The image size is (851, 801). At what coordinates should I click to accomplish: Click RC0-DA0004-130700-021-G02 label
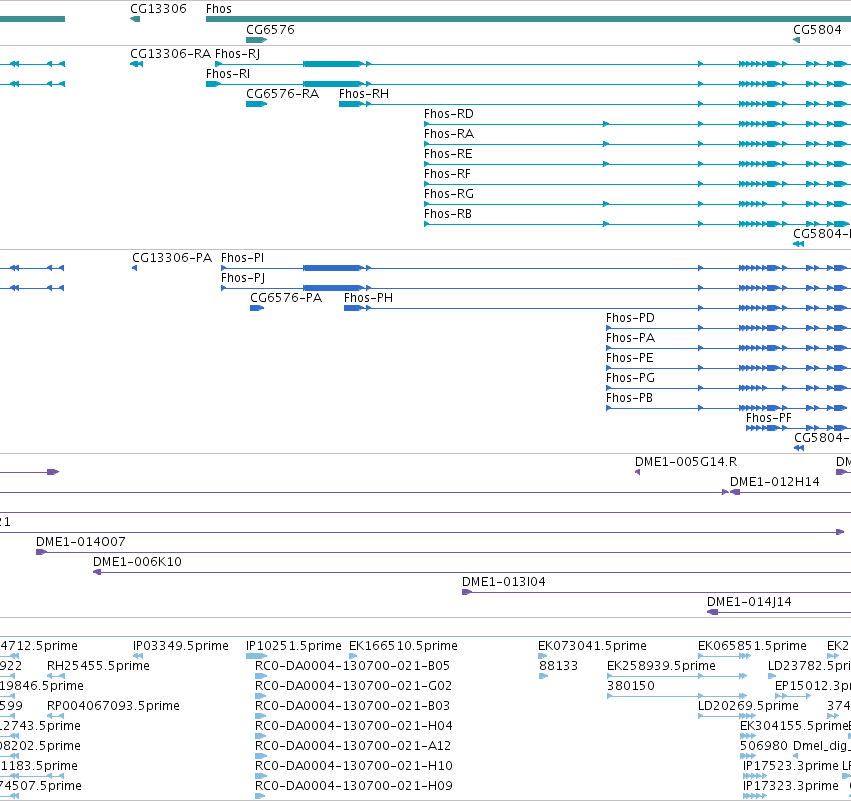pos(353,686)
